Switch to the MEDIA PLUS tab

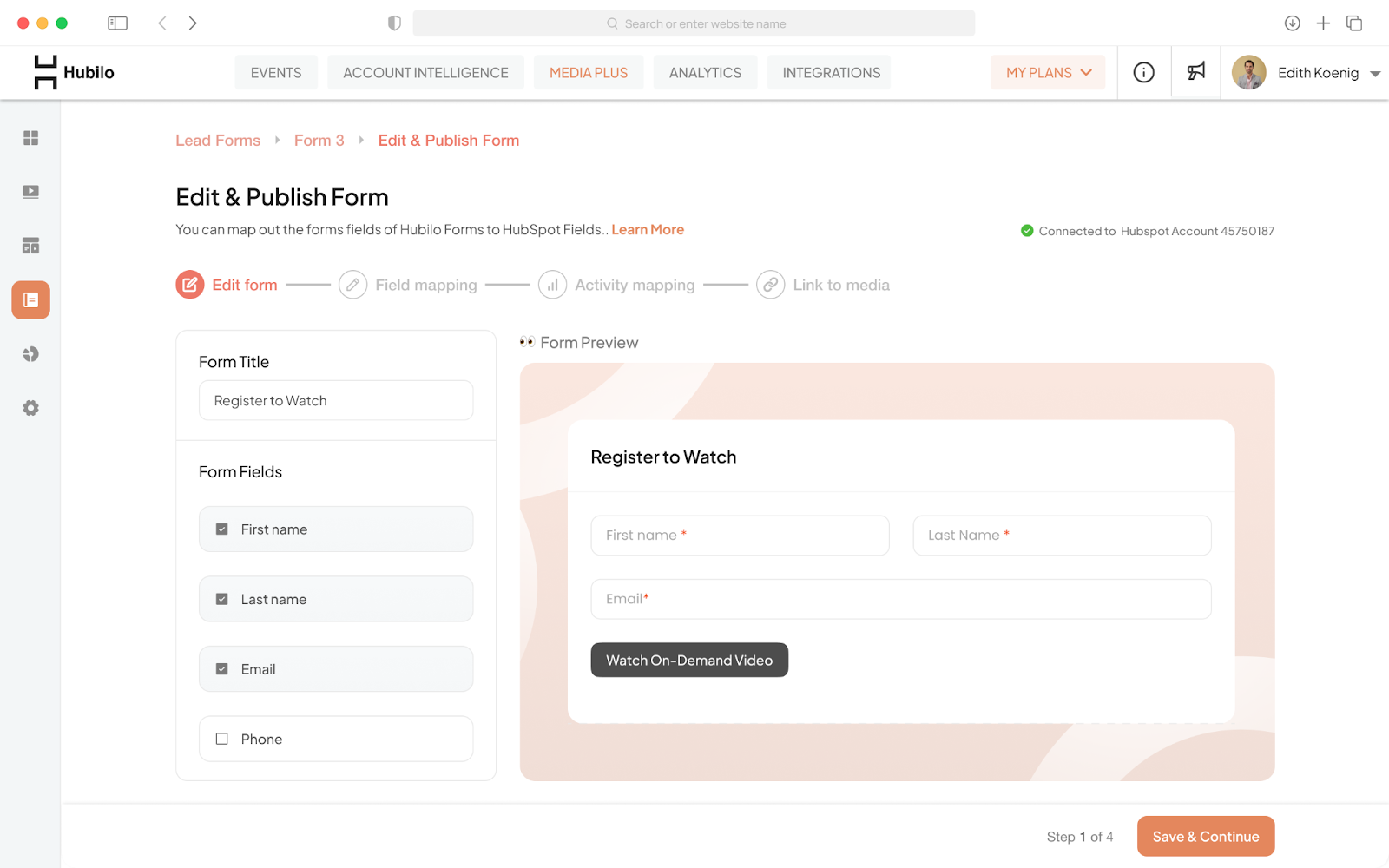(589, 73)
